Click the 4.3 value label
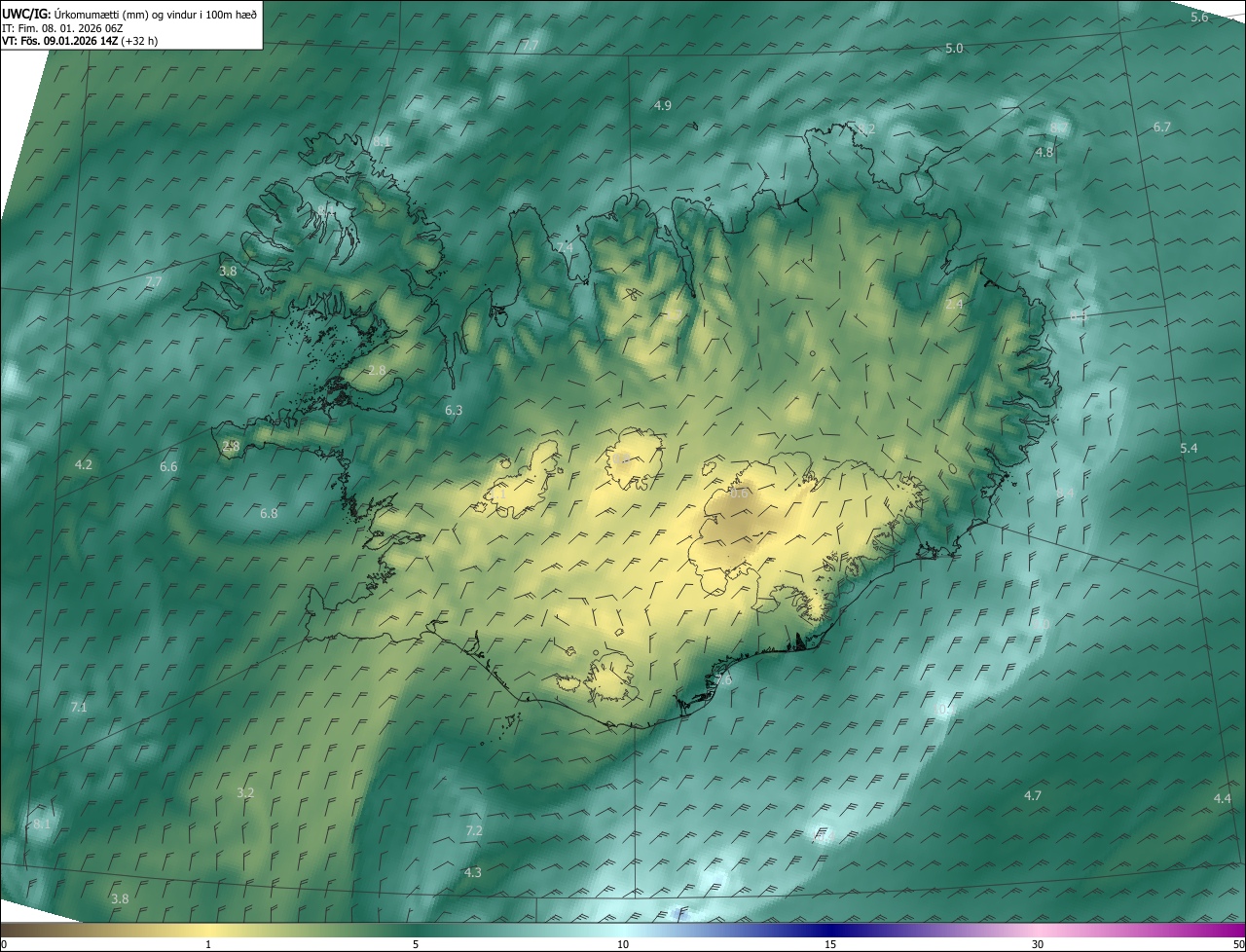Screen dimensions: 1246x952 tap(473, 873)
